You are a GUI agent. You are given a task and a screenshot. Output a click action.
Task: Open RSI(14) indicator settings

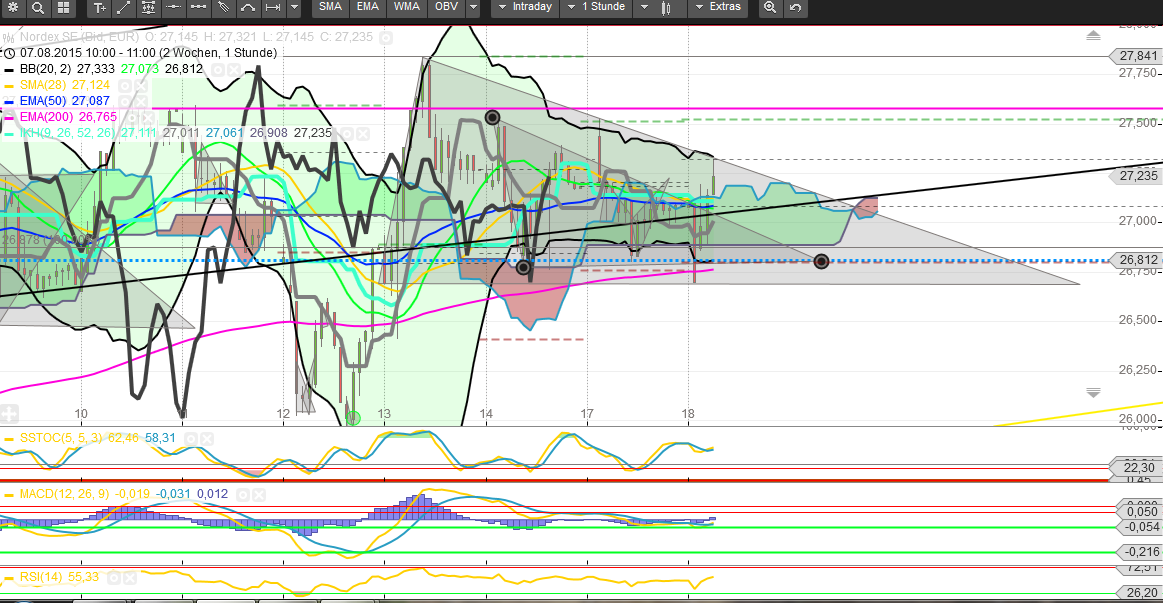tap(114, 578)
